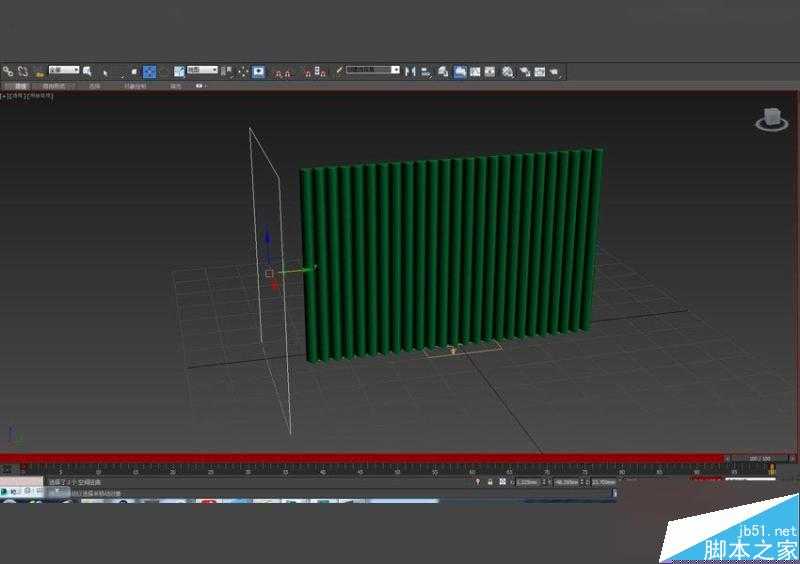This screenshot has width=800, height=564.
Task: Click the Mirror tool icon
Action: [x=410, y=72]
